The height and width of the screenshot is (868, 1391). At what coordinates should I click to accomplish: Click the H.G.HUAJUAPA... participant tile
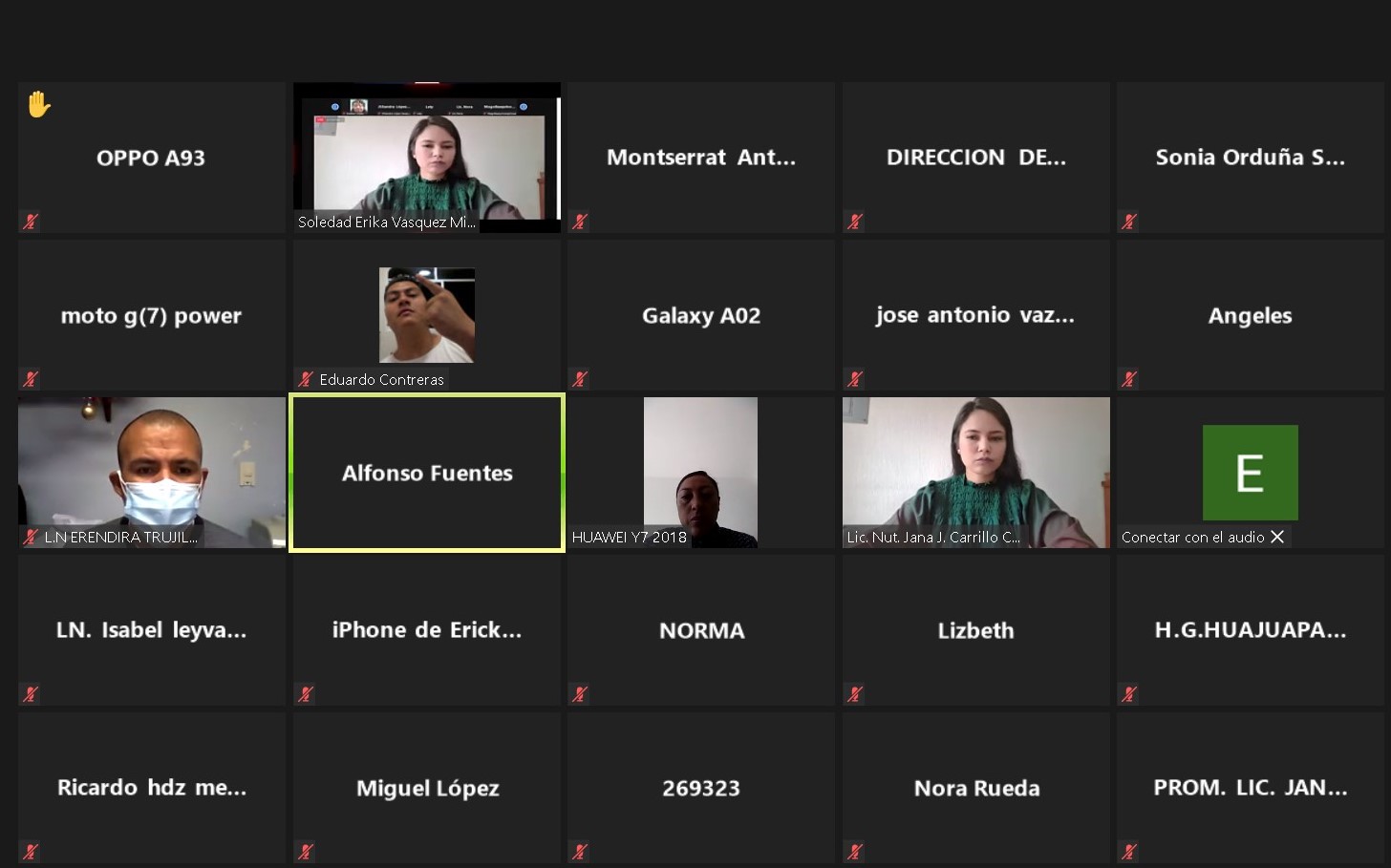click(1250, 630)
